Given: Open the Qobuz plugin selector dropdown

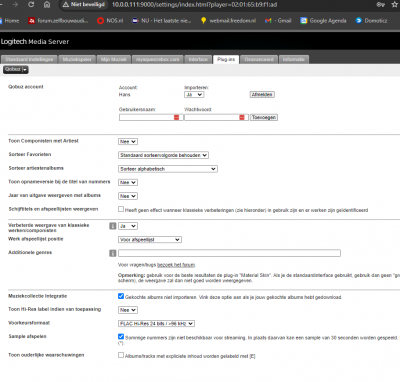Looking at the screenshot, I should tap(16, 69).
